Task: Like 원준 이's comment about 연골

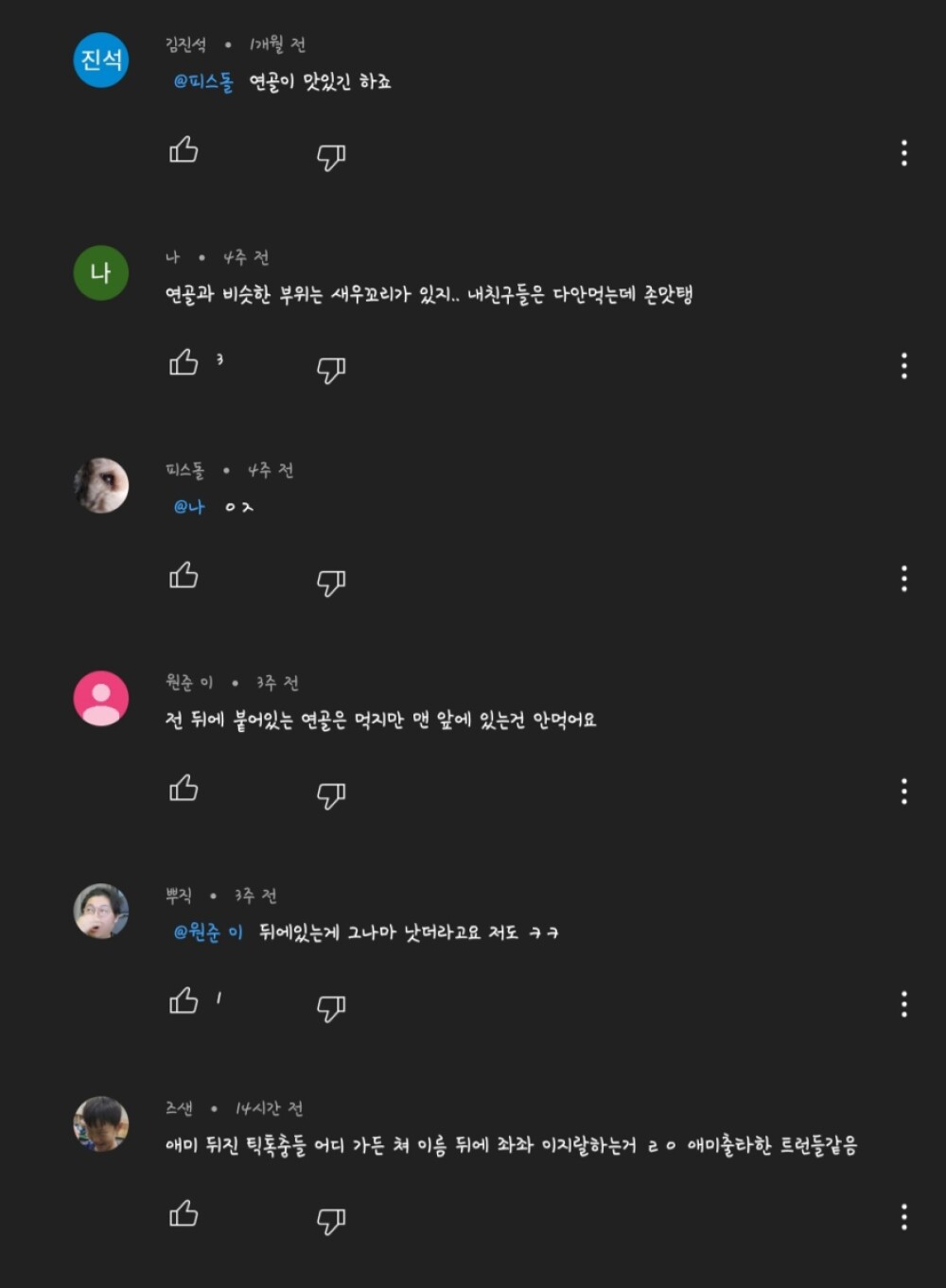Action: tap(184, 789)
